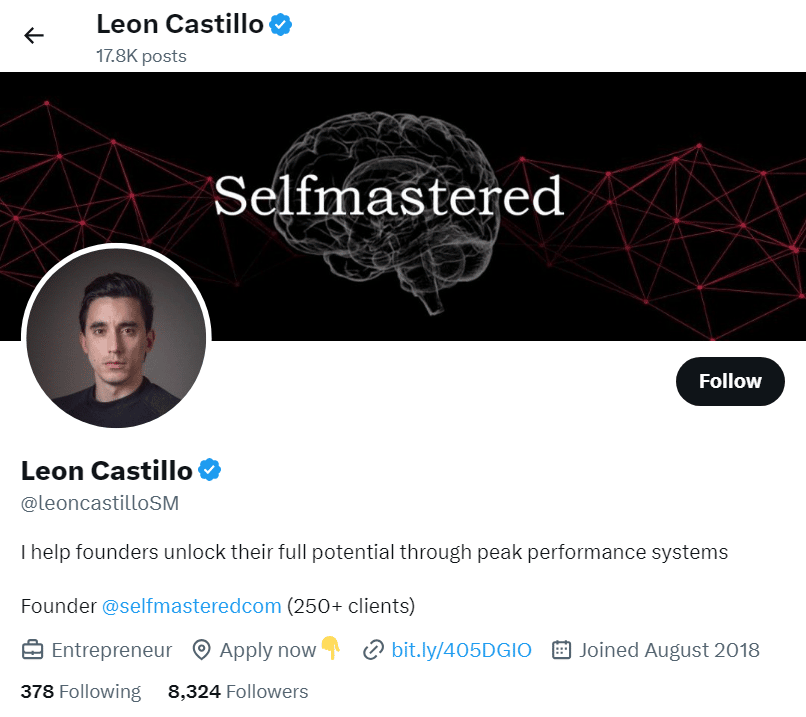The image size is (806, 717).
Task: Click the location pin icon
Action: [202, 650]
